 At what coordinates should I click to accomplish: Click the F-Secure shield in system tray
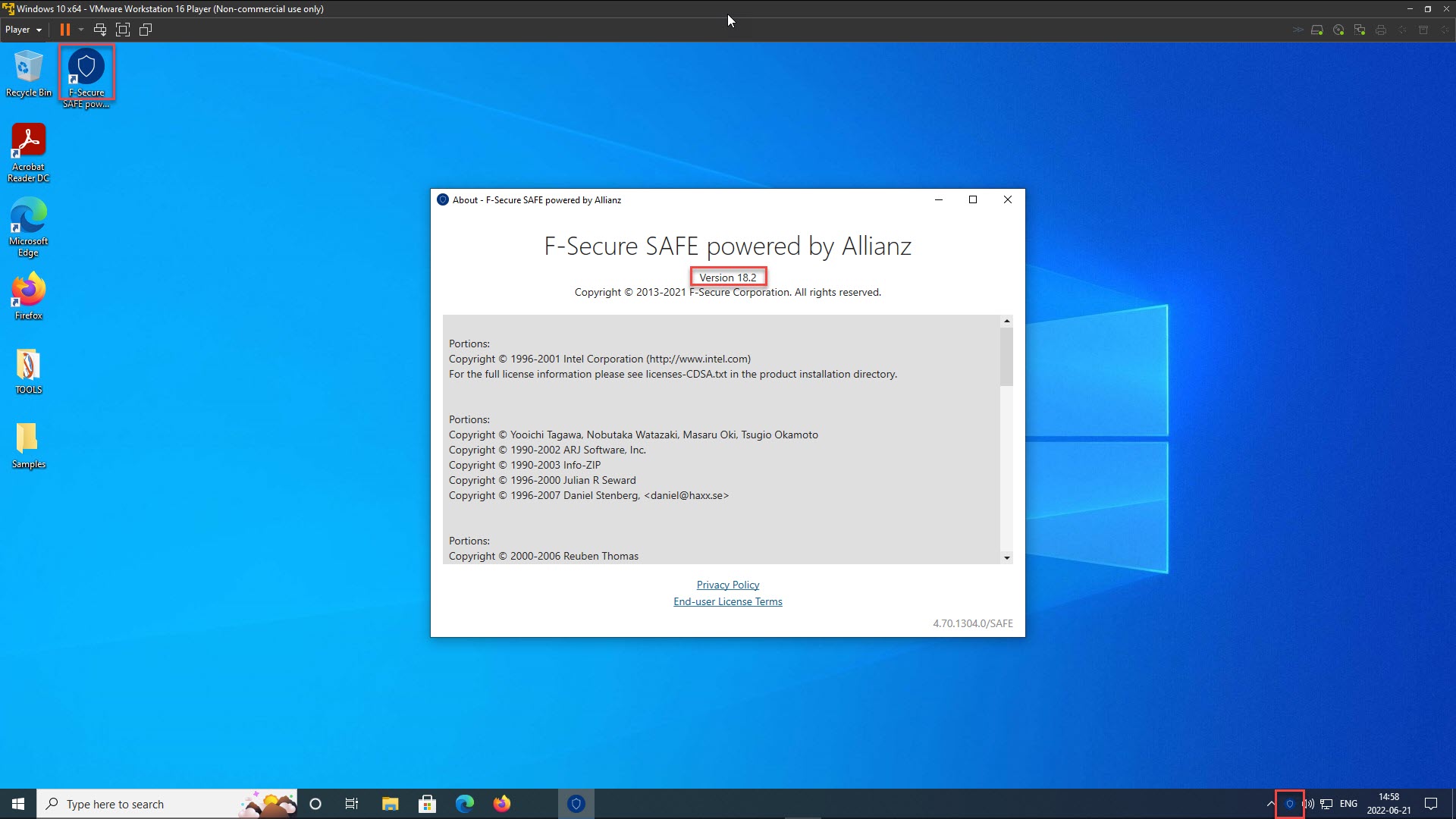click(x=1289, y=804)
